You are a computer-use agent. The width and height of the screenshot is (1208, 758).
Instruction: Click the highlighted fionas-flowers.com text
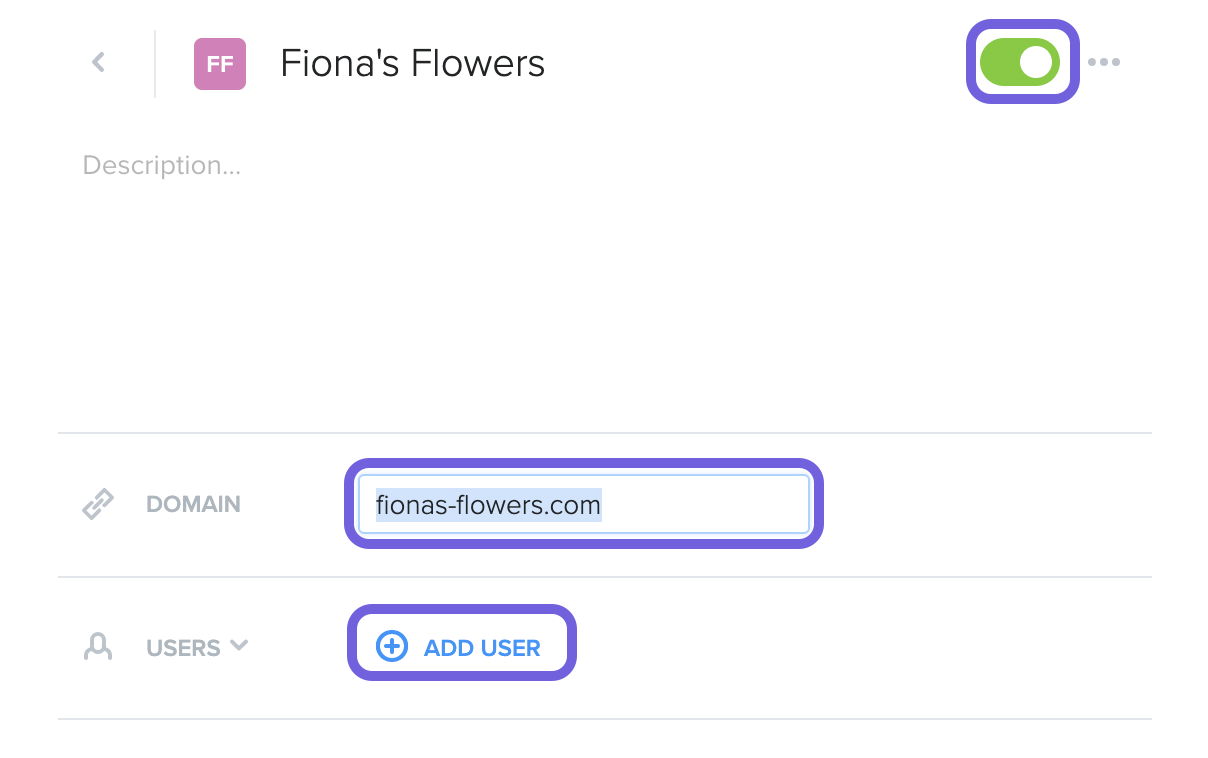coord(488,504)
